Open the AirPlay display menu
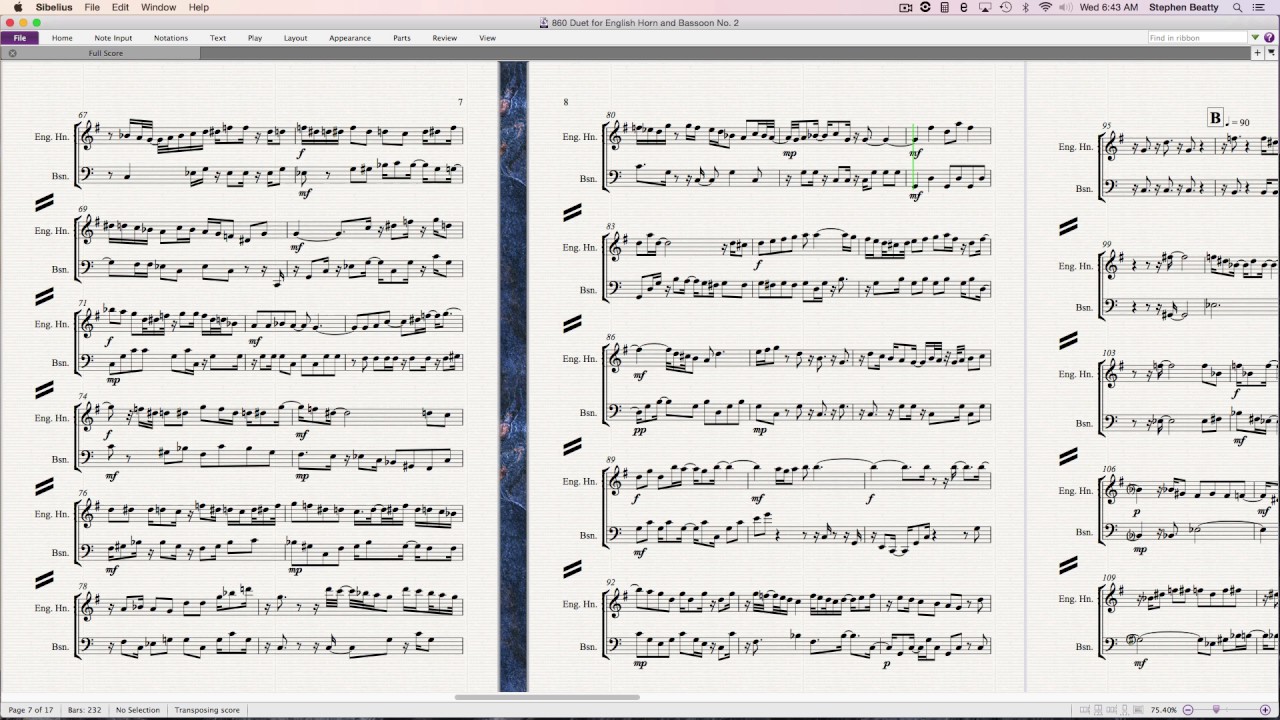Screen dimensions: 1280x720 pyautogui.click(x=985, y=7)
